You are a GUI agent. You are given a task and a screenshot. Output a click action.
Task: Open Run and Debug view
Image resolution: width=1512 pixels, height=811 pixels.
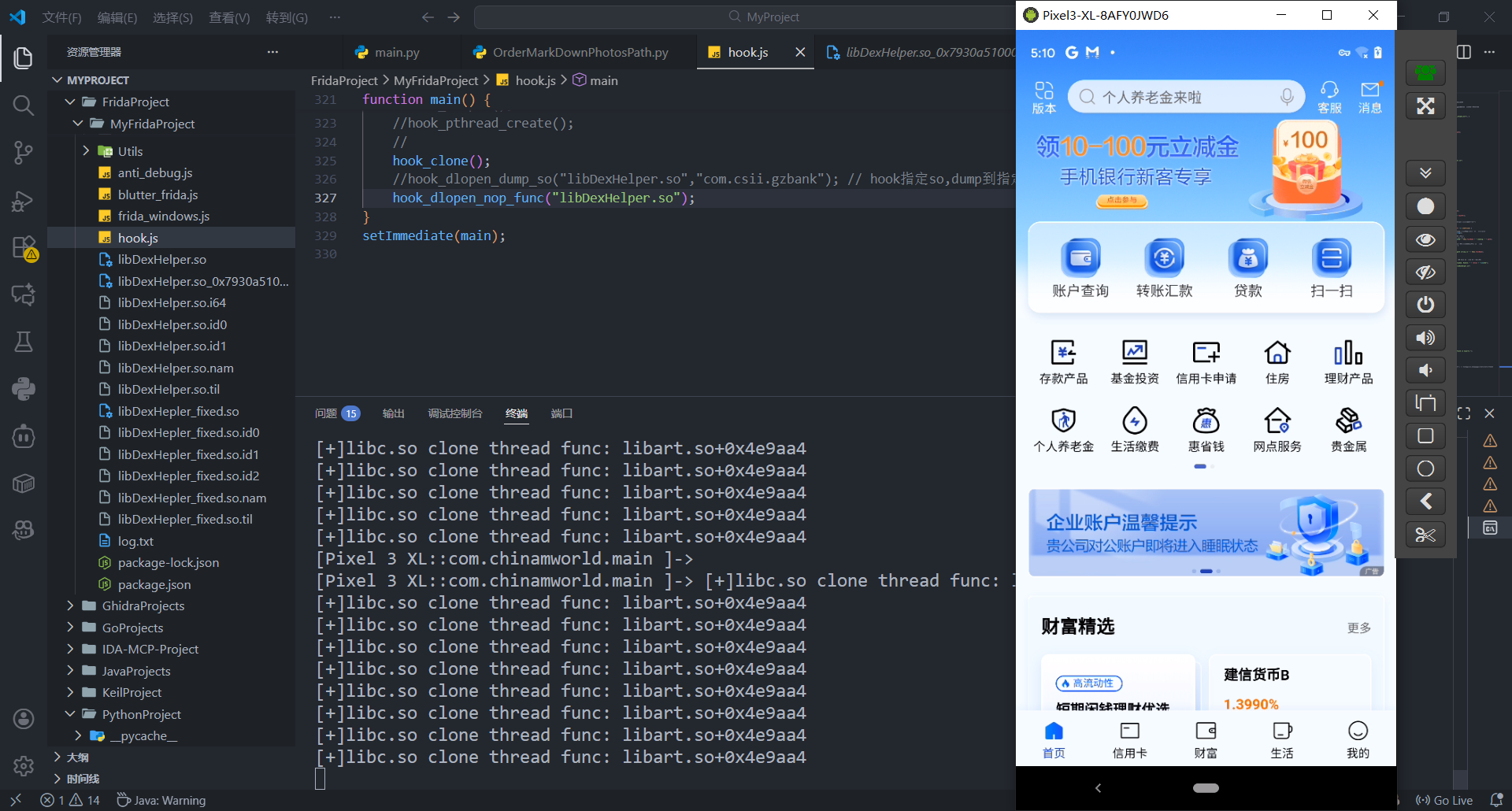pyautogui.click(x=24, y=201)
